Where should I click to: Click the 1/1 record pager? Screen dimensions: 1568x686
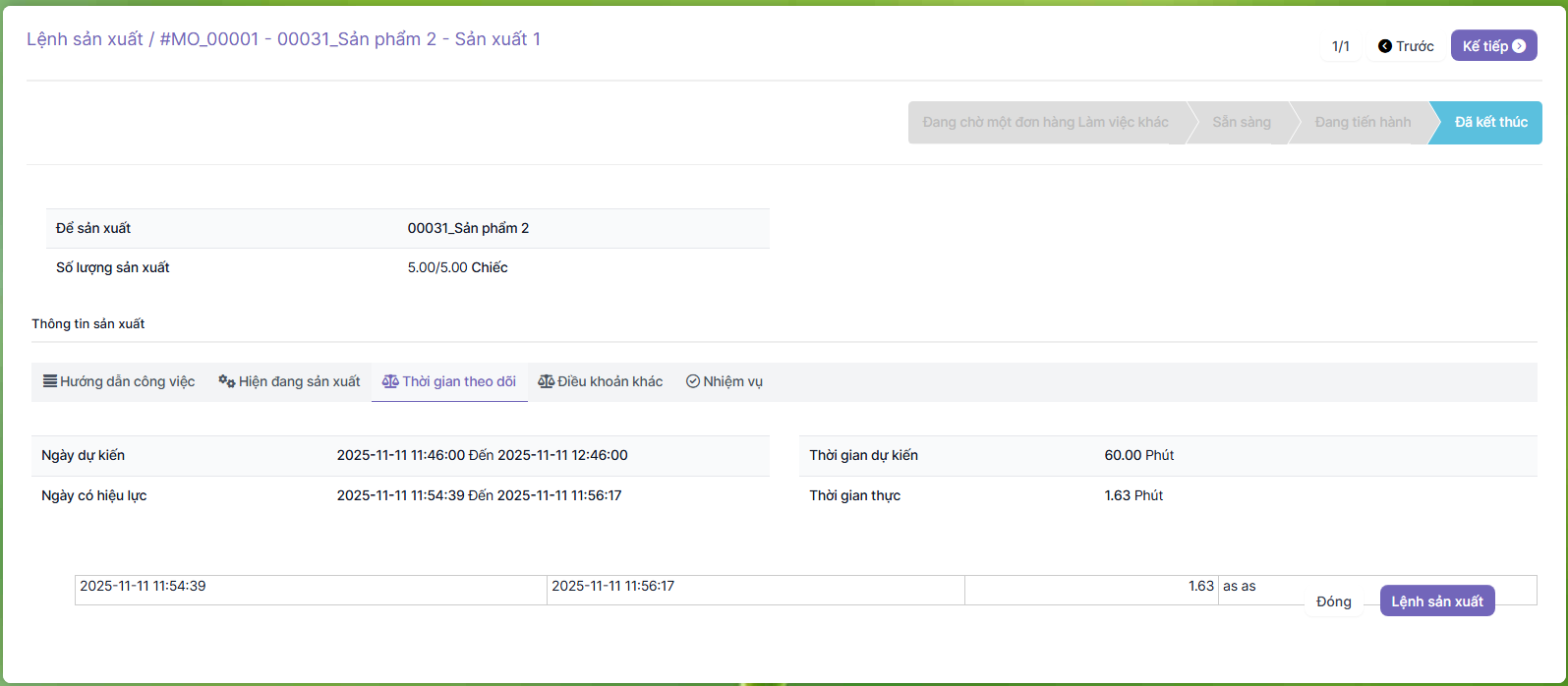[1340, 46]
